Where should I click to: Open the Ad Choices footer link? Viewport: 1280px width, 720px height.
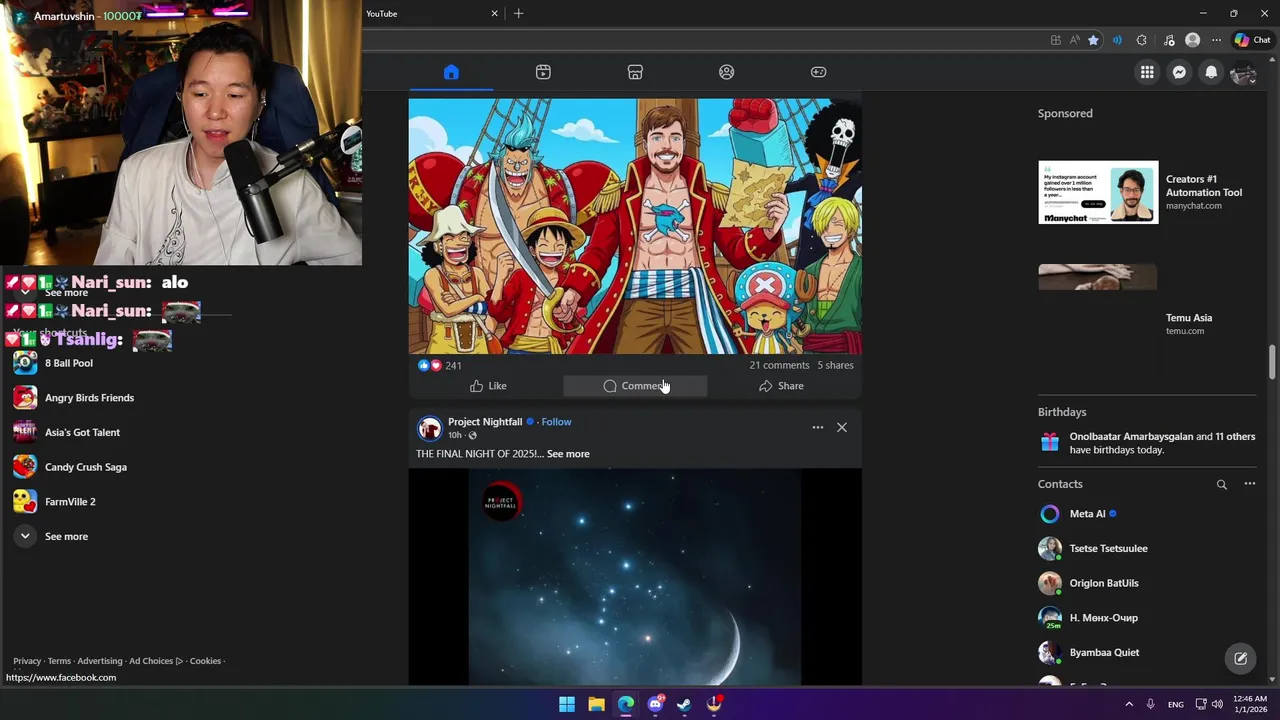[x=156, y=661]
